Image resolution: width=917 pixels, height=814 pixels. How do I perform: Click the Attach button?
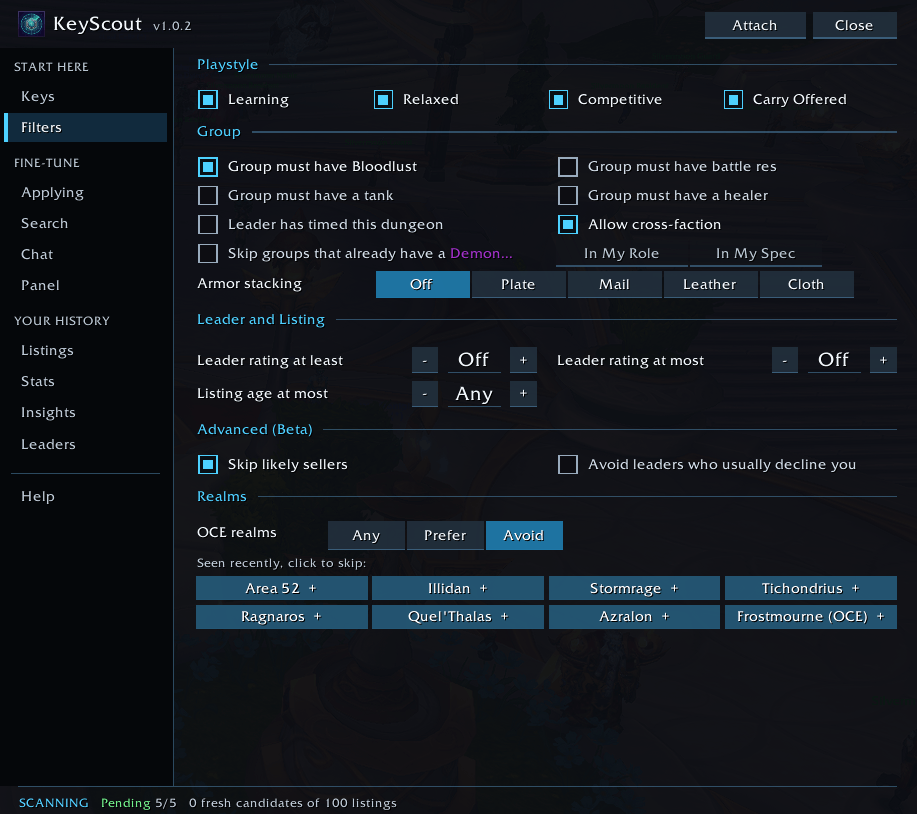pyautogui.click(x=755, y=25)
